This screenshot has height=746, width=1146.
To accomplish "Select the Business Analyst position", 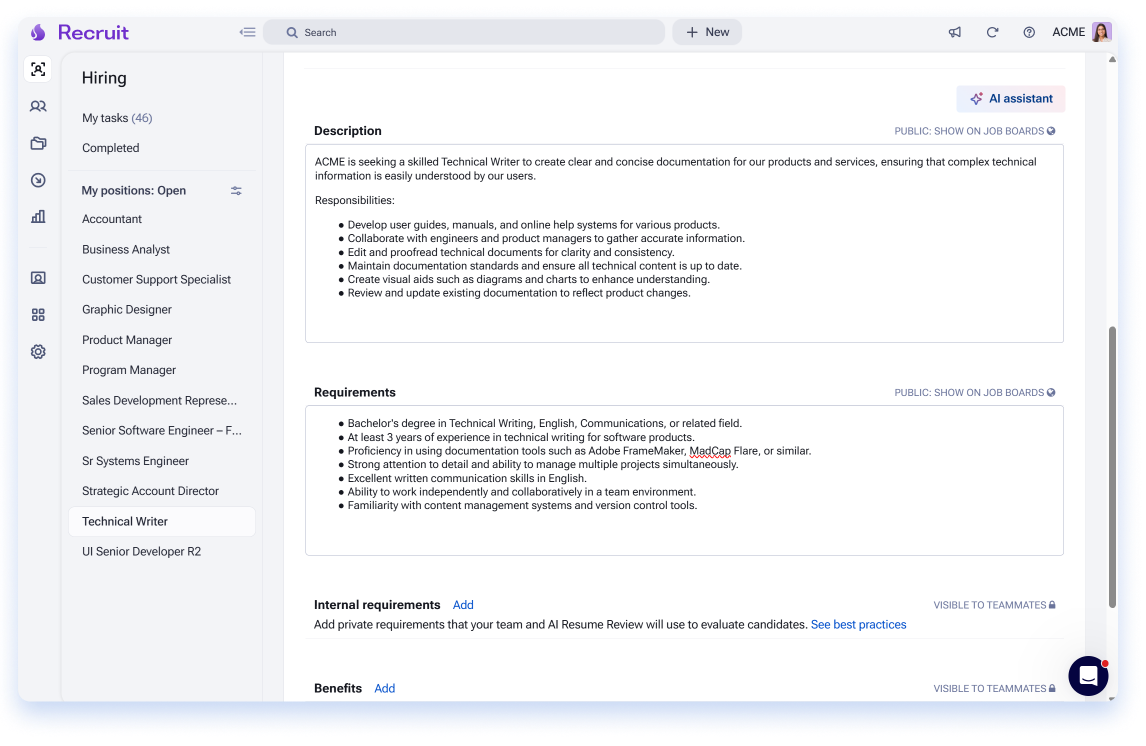I will coord(126,249).
